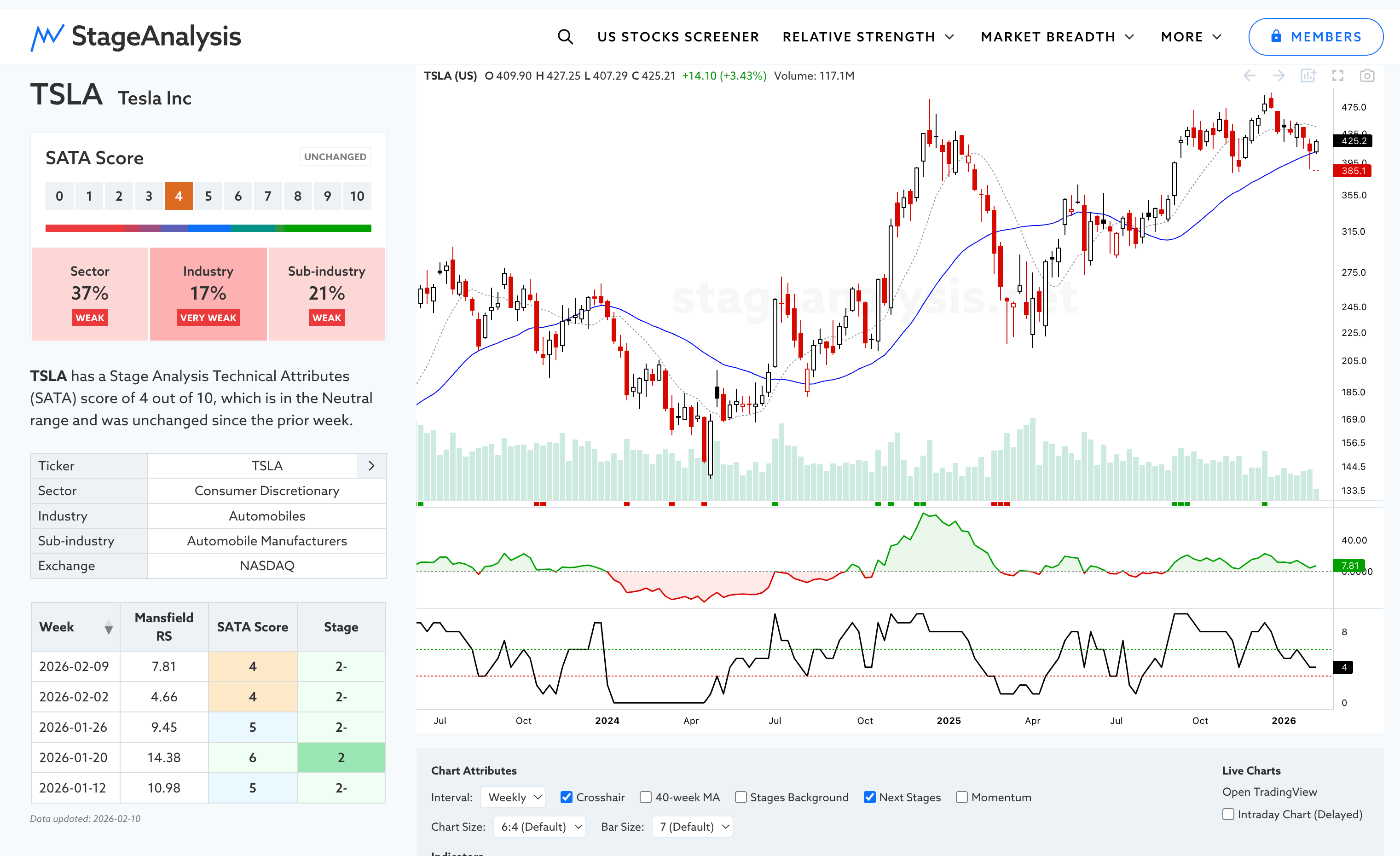Enable the 40-week MA checkbox
This screenshot has height=856, width=1400.
pyautogui.click(x=645, y=797)
